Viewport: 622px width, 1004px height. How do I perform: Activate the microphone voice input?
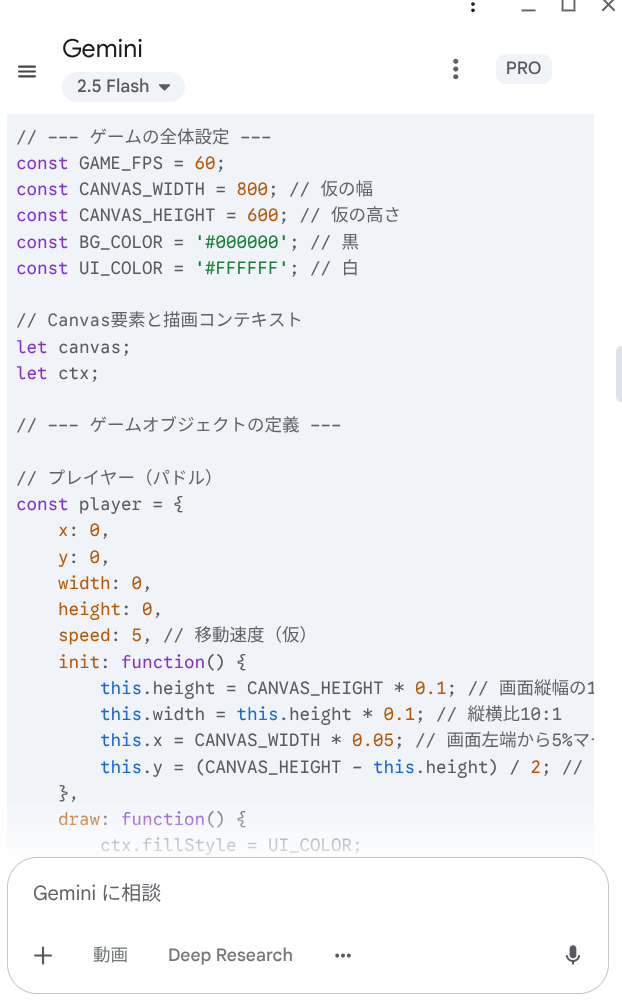573,955
